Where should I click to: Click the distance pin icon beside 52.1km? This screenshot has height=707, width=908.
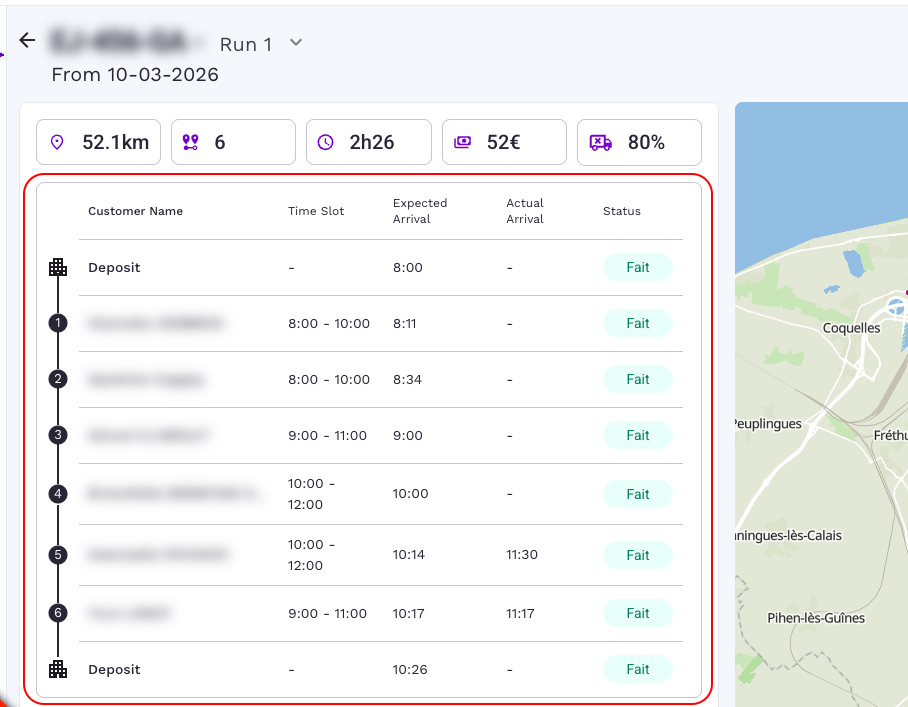coord(57,143)
